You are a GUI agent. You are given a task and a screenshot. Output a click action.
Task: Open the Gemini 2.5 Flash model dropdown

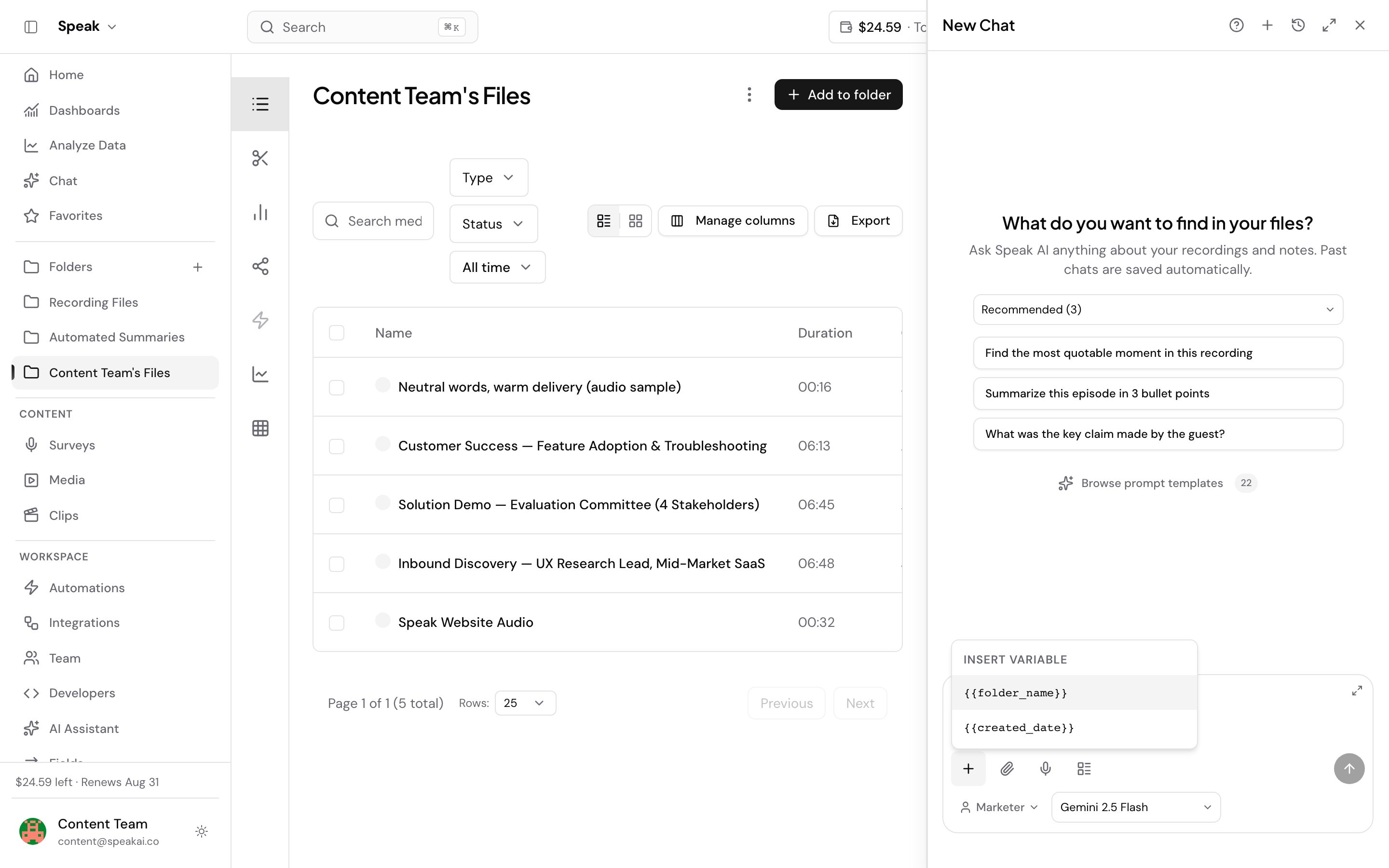(1135, 807)
